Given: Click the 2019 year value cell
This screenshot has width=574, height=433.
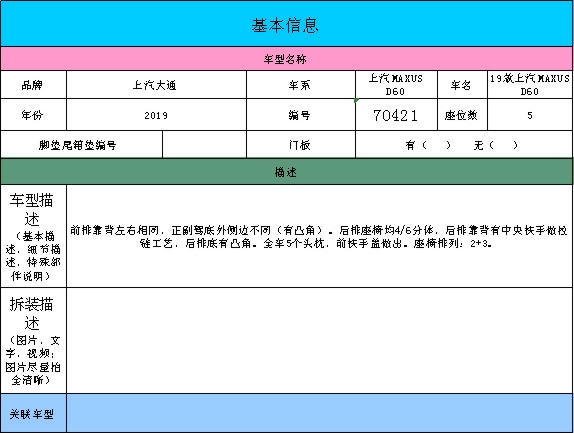Looking at the screenshot, I should pyautogui.click(x=156, y=115).
